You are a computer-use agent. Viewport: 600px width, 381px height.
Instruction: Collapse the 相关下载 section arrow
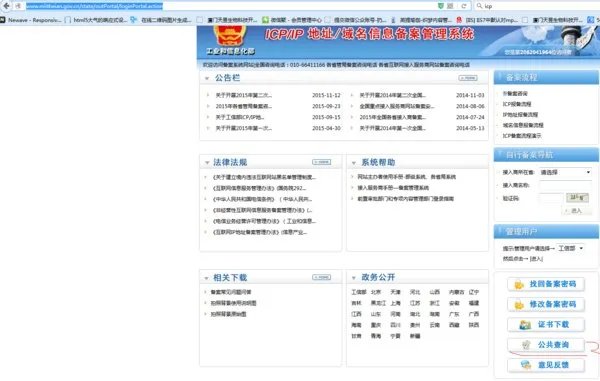(207, 278)
